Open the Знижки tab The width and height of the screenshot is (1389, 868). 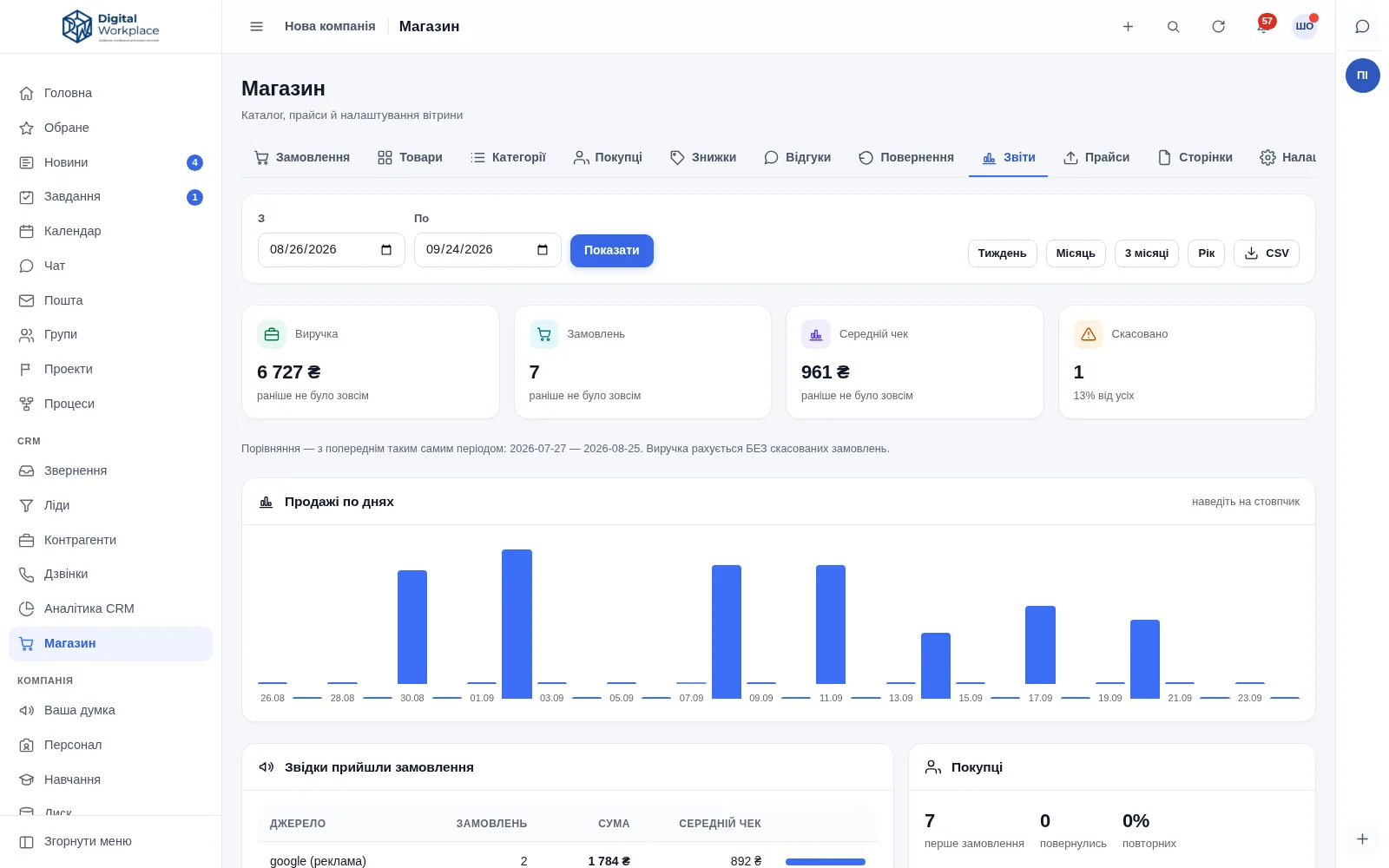click(x=703, y=157)
